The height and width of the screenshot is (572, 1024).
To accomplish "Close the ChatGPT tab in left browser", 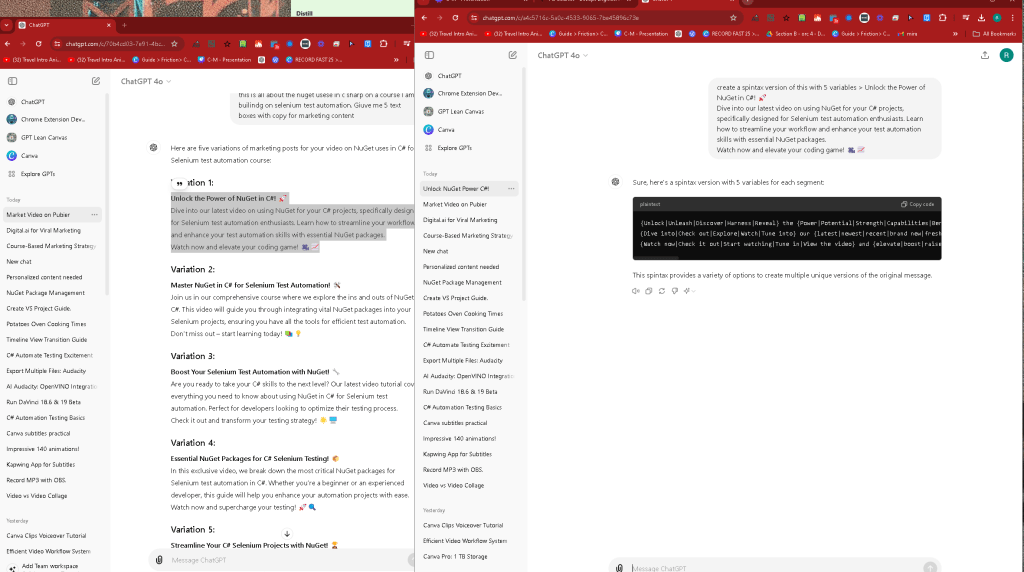I will (109, 25).
